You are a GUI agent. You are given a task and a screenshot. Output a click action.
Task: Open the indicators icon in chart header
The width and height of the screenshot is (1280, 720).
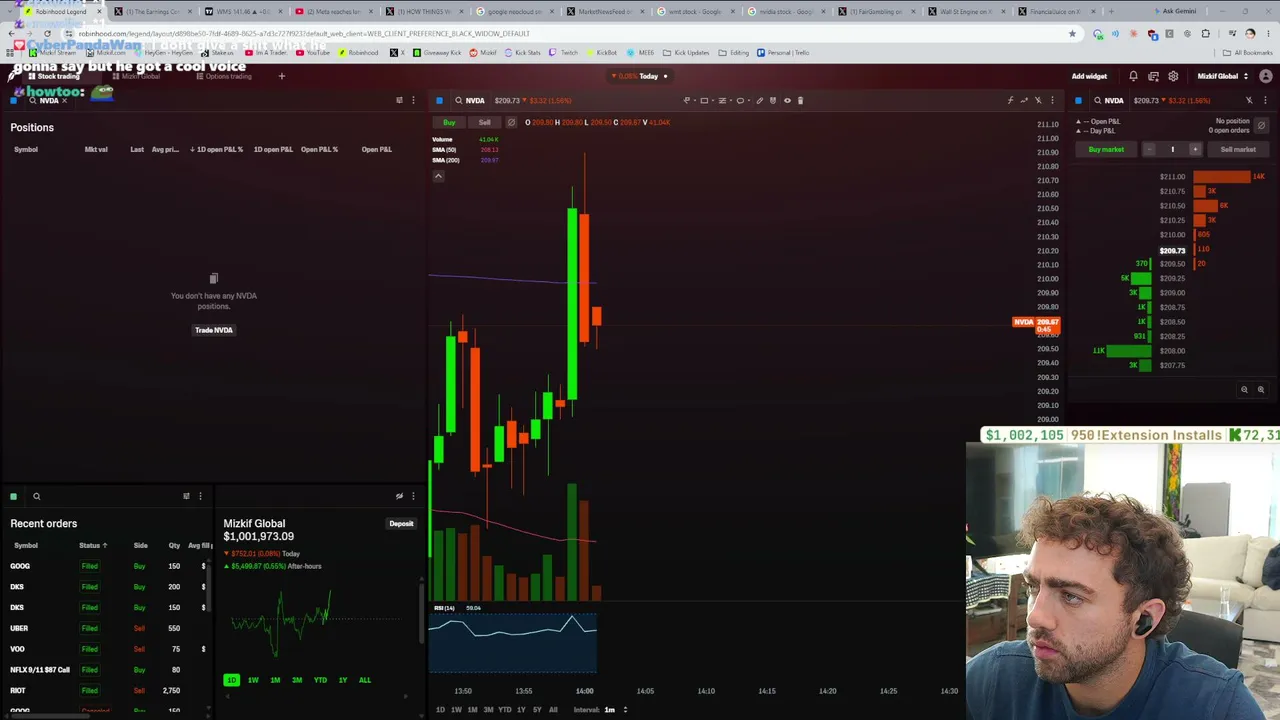[x=1010, y=100]
